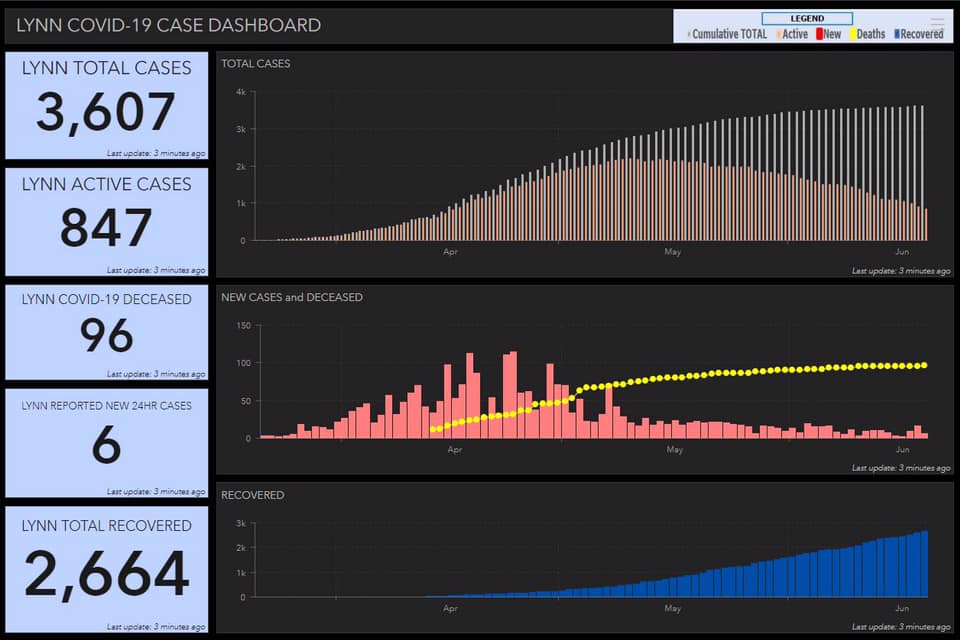
Task: Click the May axis label on Total Cases chart
Action: coord(673,252)
